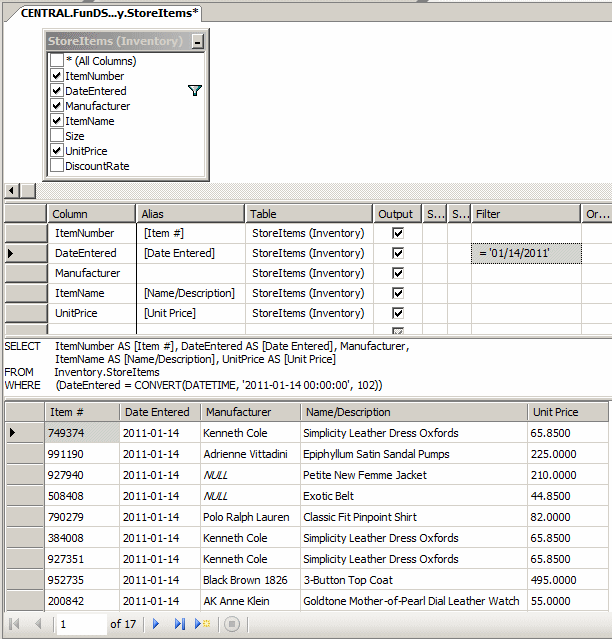The image size is (612, 639).
Task: Click the current record number field
Action: [x=81, y=624]
